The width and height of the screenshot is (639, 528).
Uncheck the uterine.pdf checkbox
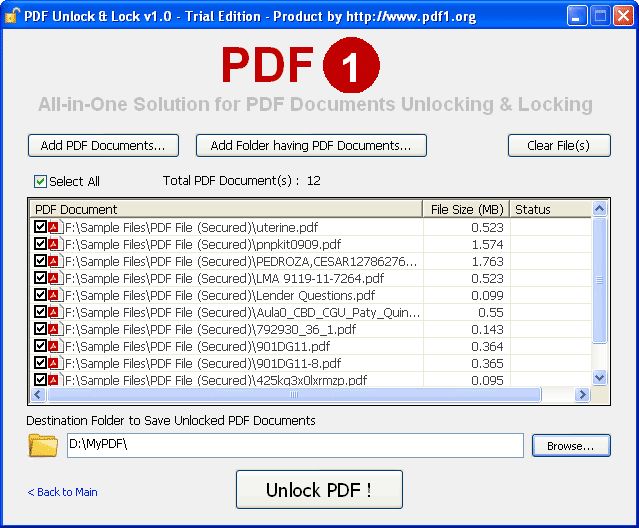[x=40, y=227]
